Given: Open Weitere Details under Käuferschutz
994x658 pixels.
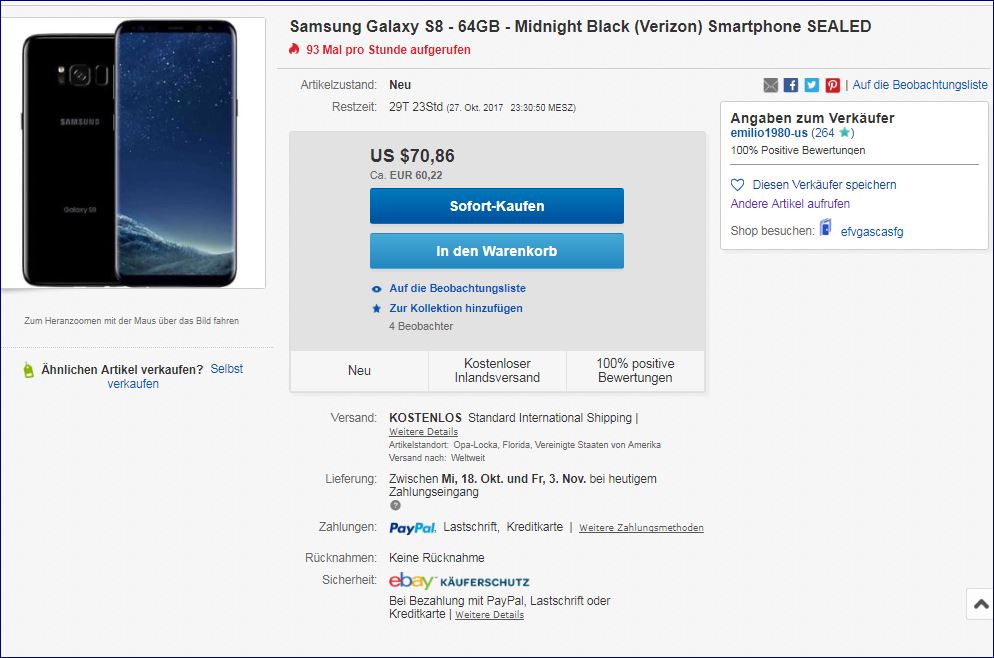Looking at the screenshot, I should pos(489,615).
